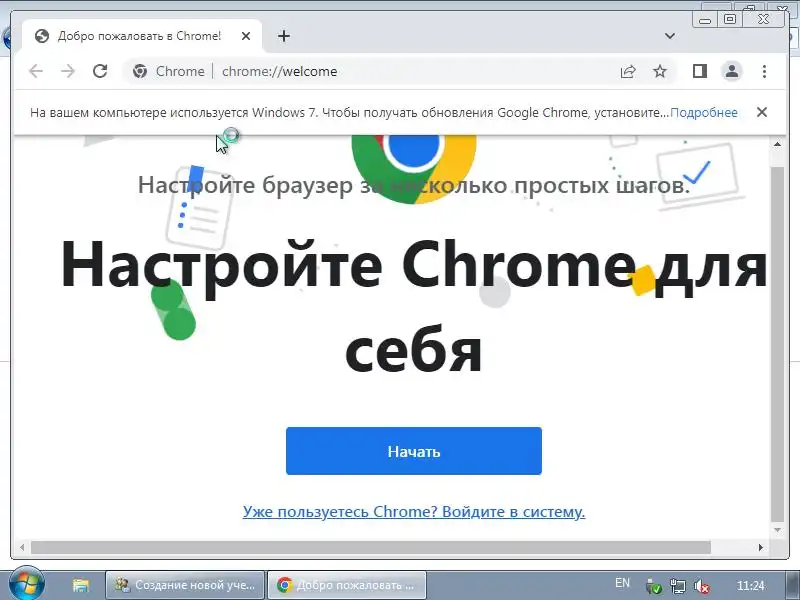Open the Windows Start menu
This screenshot has width=800, height=600.
26,584
